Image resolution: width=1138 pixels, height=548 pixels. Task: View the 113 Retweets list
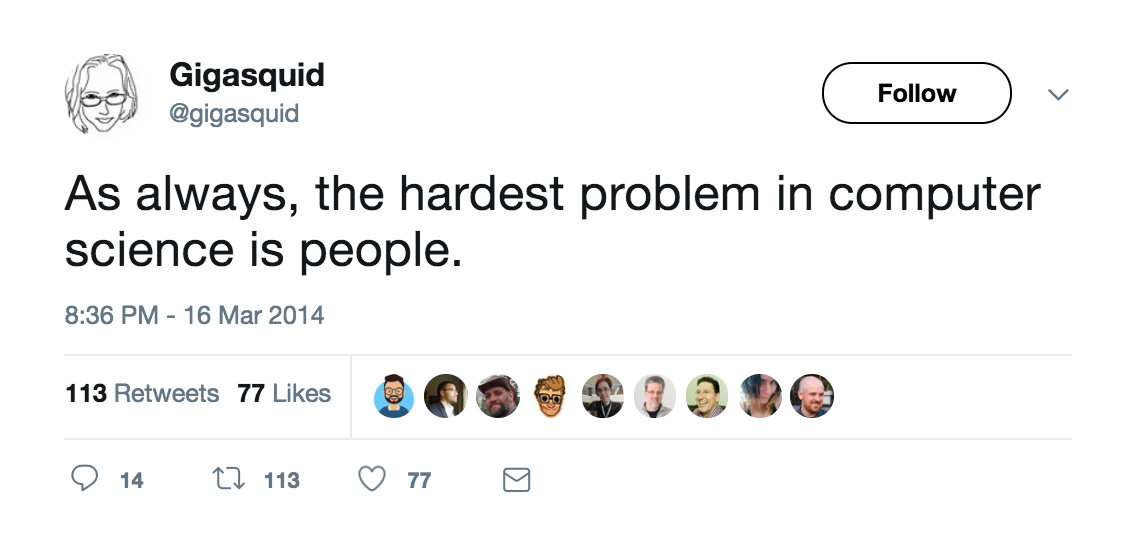pyautogui.click(x=142, y=394)
